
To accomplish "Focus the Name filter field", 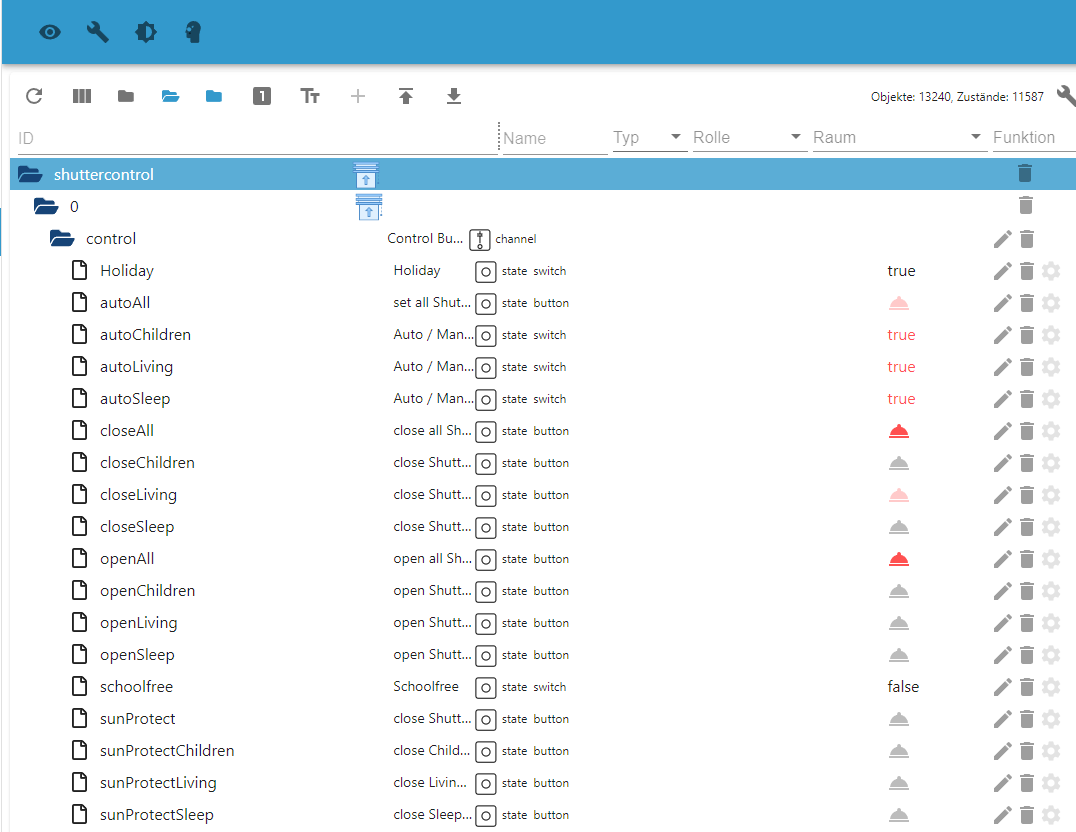I will point(554,139).
